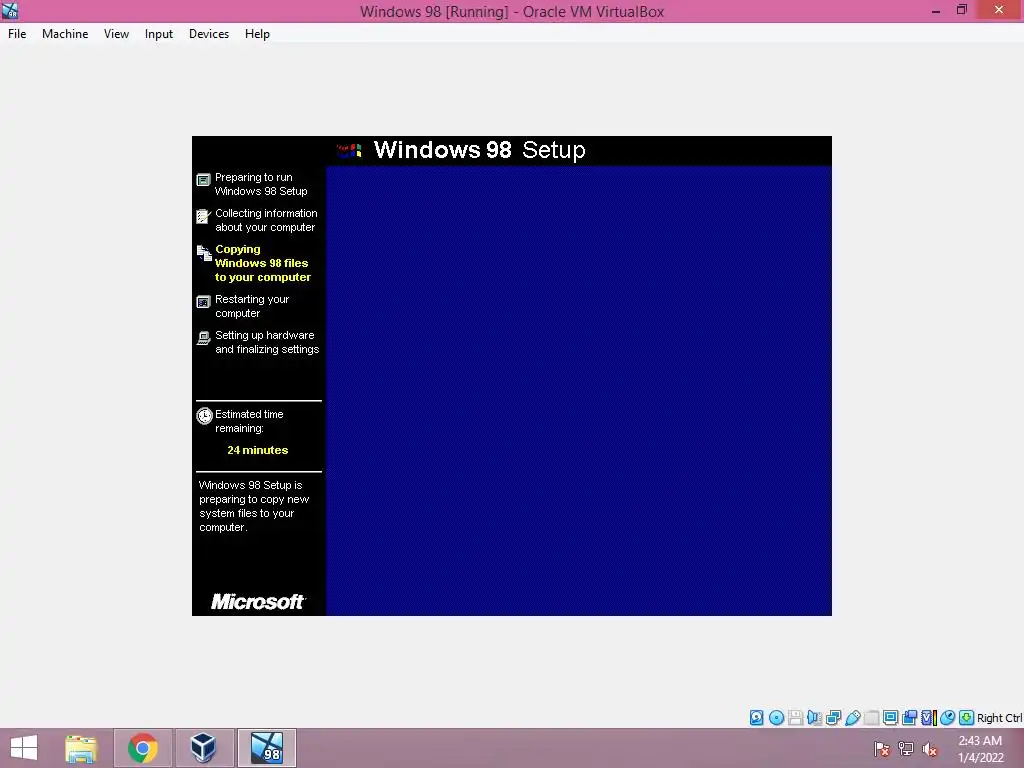Click the muted volume tray icon
This screenshot has height=768, width=1024.
point(930,748)
